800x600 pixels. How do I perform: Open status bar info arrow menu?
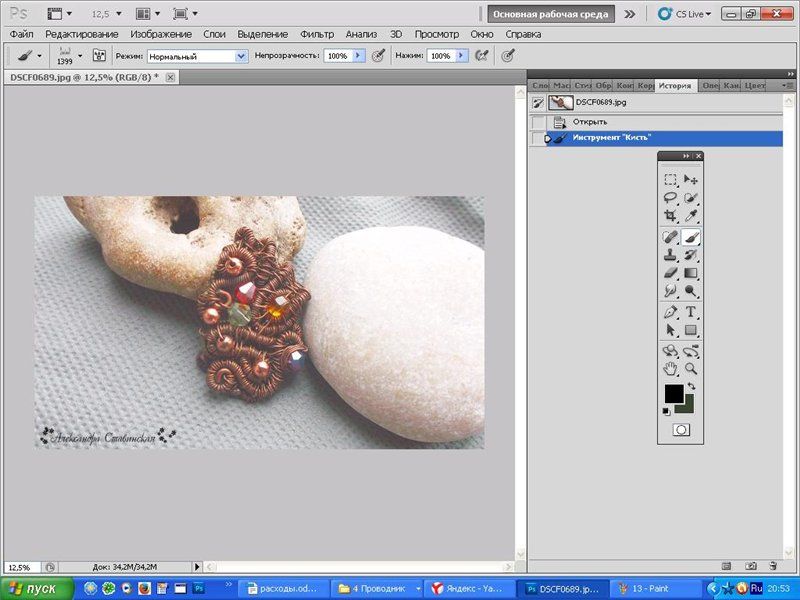(197, 566)
